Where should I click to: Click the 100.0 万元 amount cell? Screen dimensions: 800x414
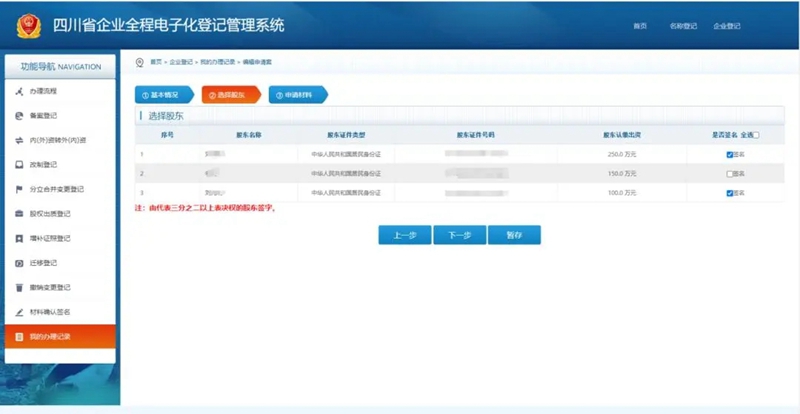pos(622,193)
